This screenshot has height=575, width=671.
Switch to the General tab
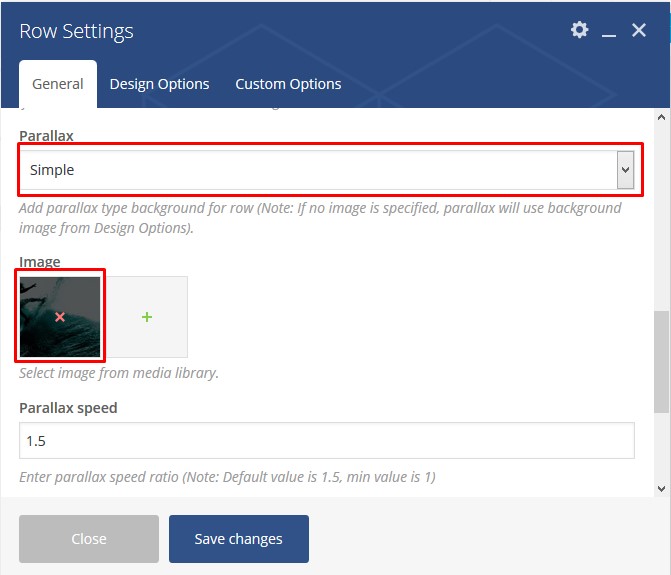click(x=58, y=84)
